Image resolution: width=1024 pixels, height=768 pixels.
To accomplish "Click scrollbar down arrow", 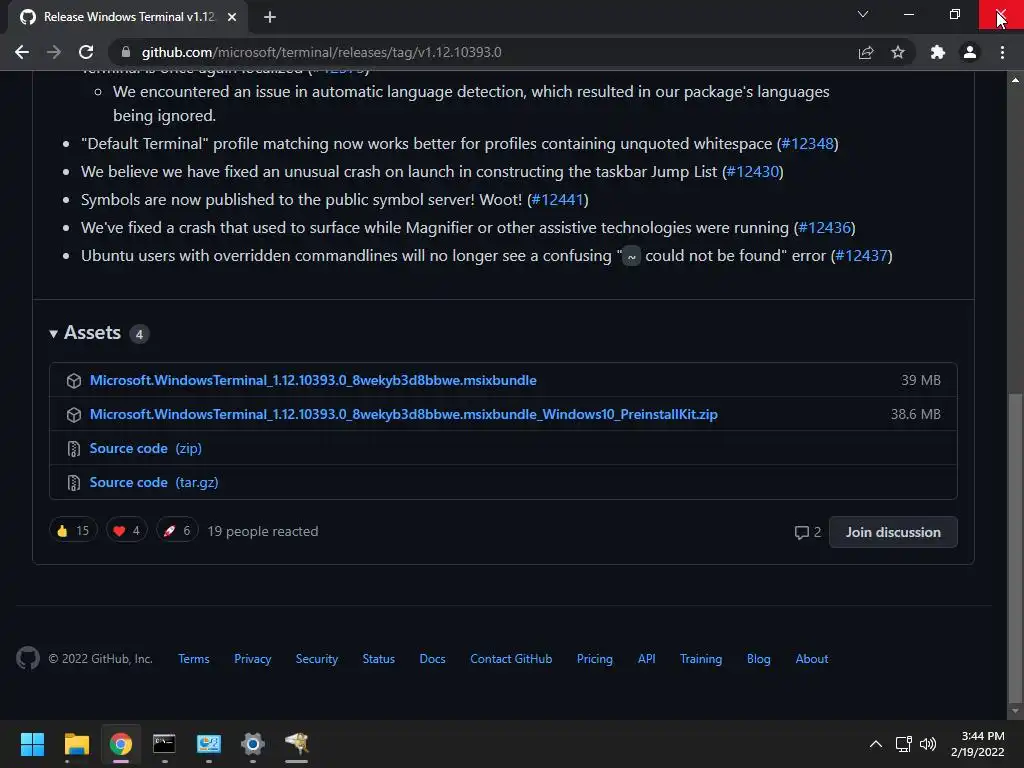I will [1015, 711].
